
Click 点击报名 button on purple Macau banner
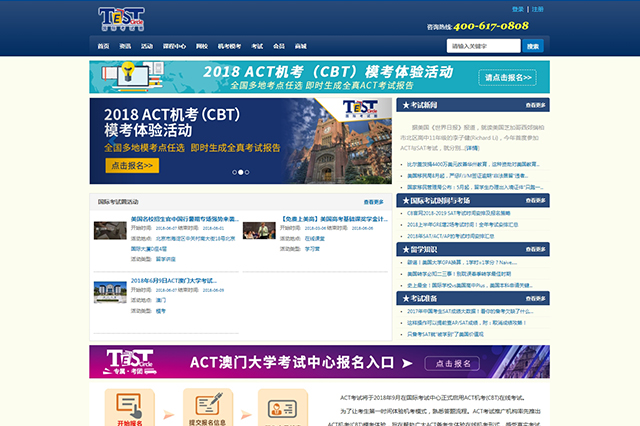[452, 364]
